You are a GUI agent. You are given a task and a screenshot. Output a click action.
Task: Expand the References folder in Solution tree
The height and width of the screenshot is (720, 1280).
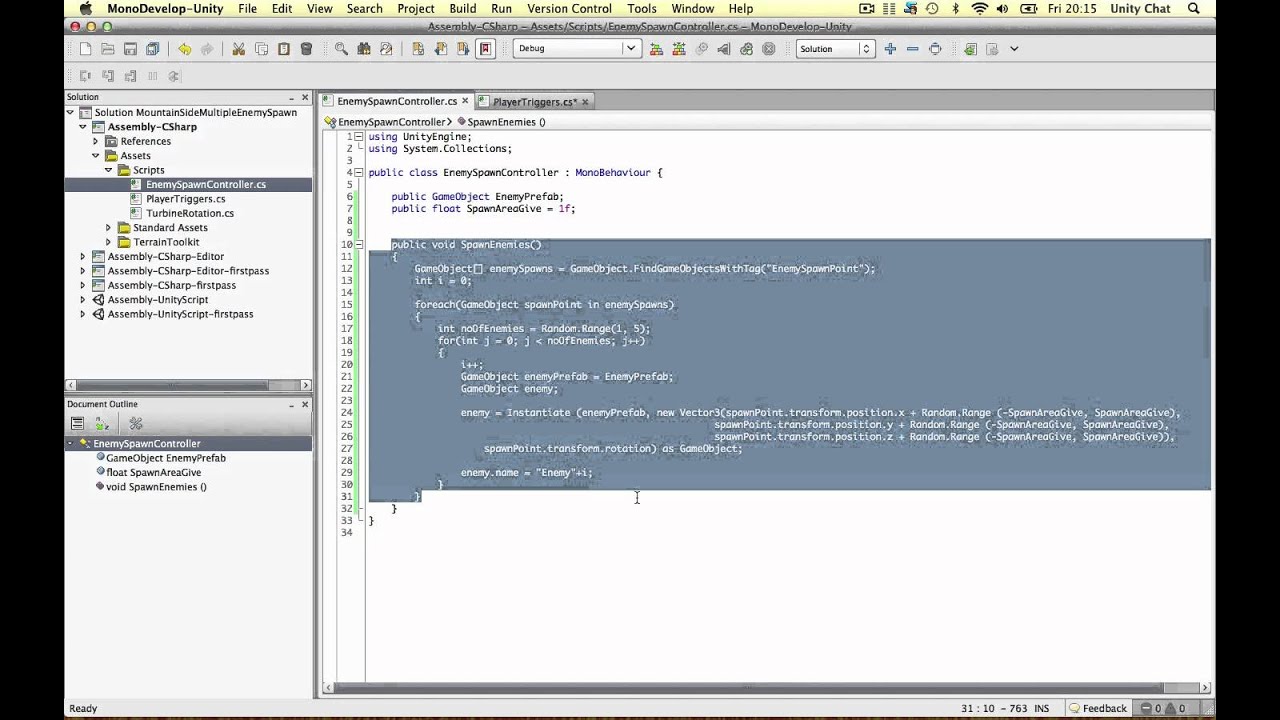click(96, 142)
